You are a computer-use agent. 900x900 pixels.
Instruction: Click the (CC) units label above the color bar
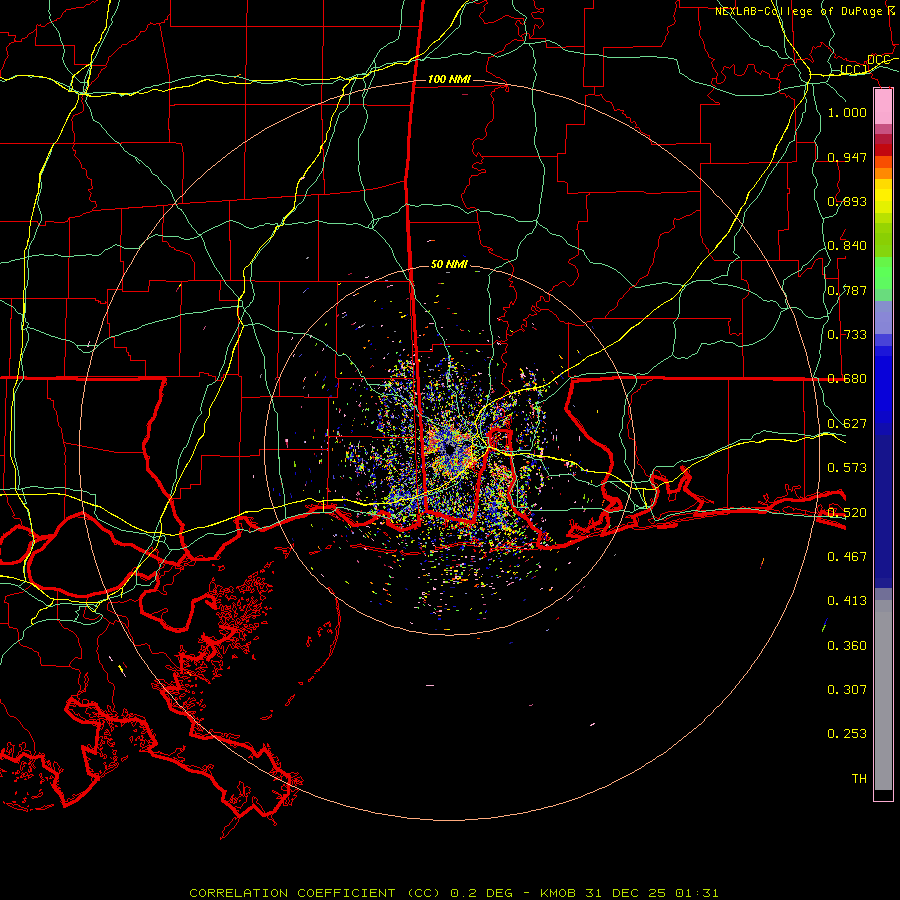click(854, 70)
